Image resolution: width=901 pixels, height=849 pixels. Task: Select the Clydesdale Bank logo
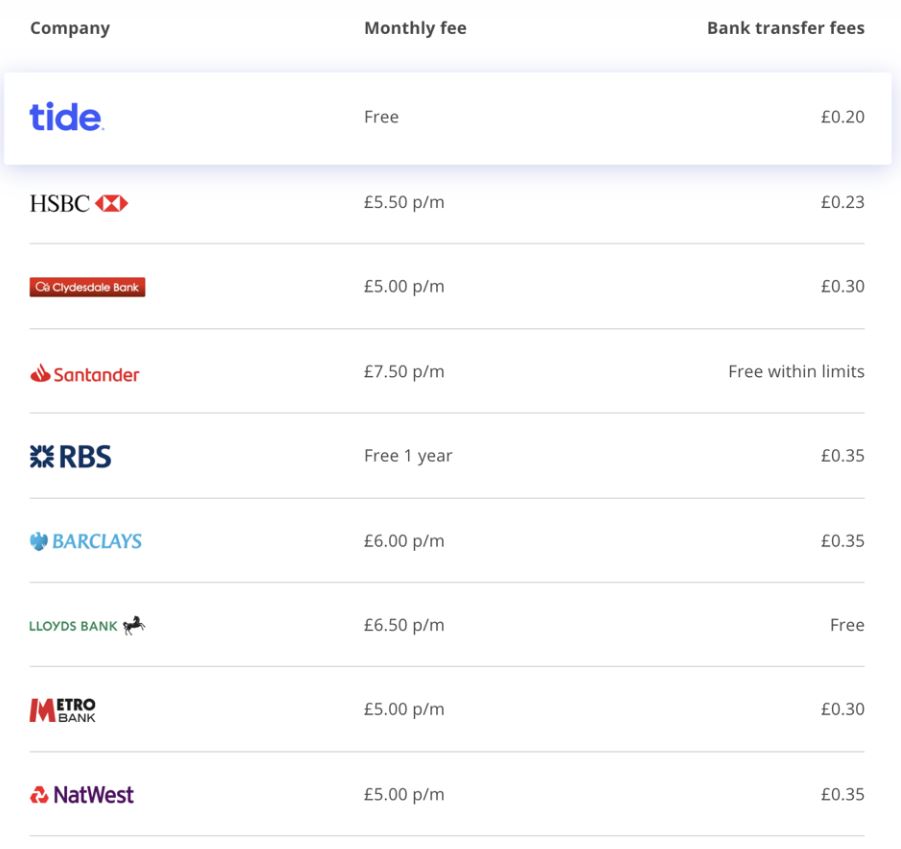[87, 287]
